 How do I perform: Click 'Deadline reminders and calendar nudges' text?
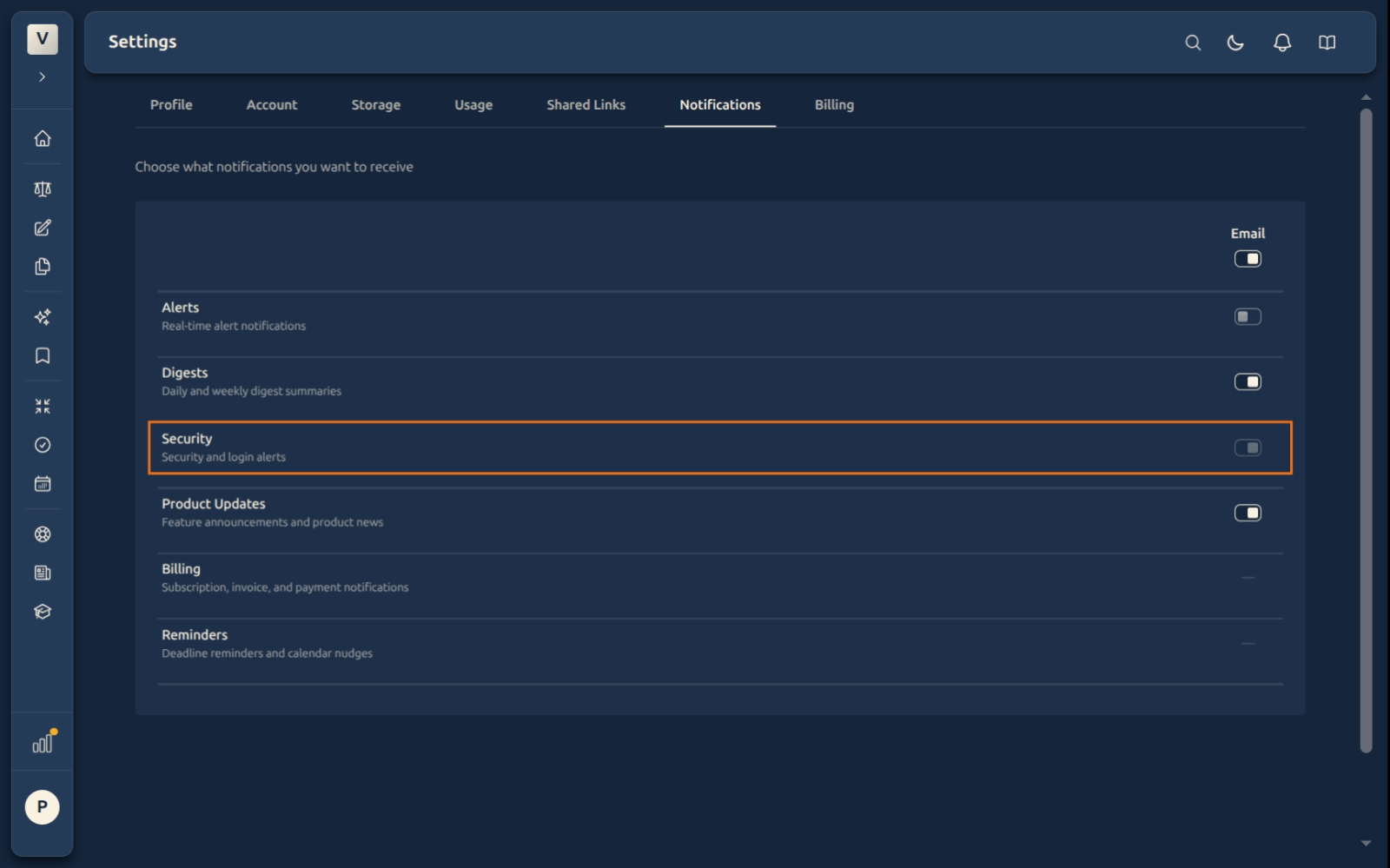(x=267, y=653)
